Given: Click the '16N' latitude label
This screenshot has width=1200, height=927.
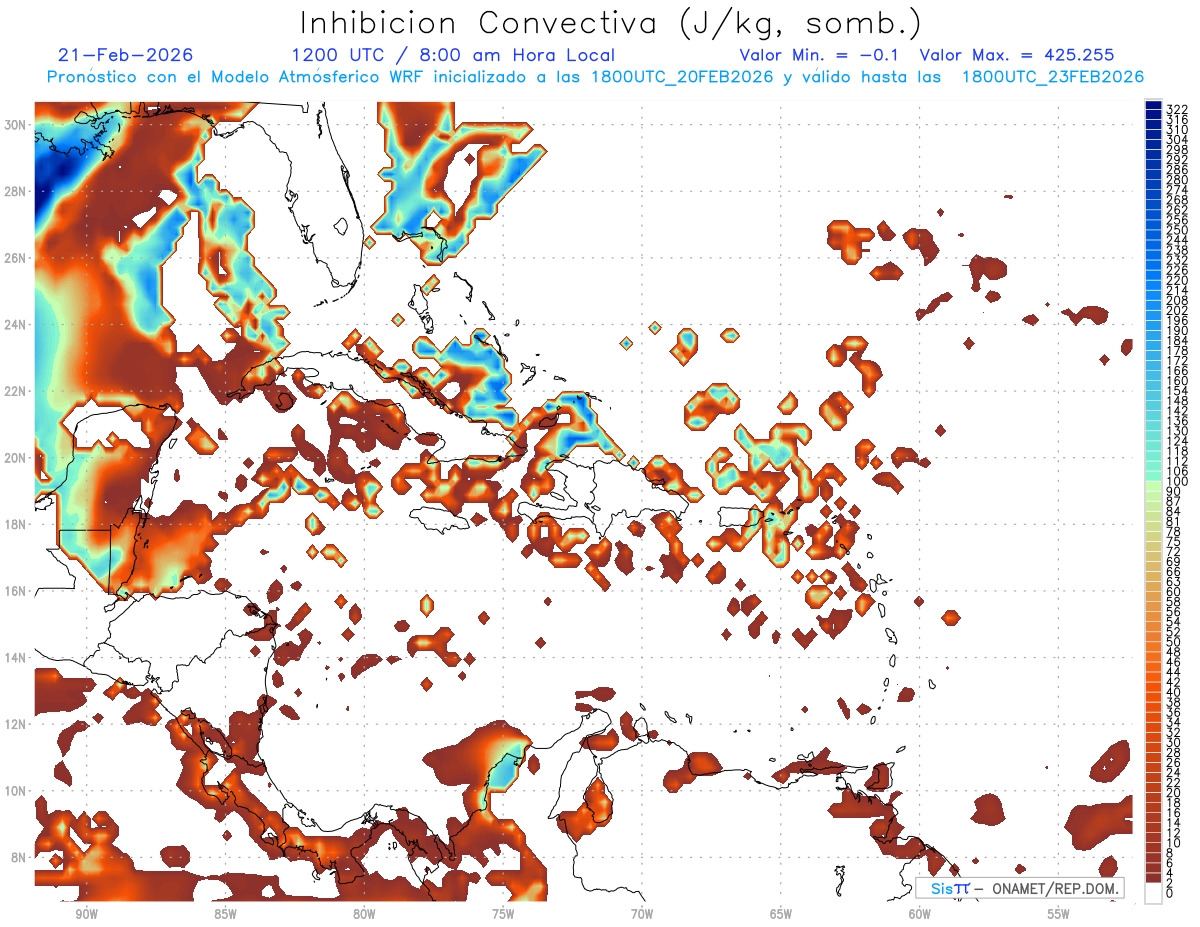Looking at the screenshot, I should point(15,591).
